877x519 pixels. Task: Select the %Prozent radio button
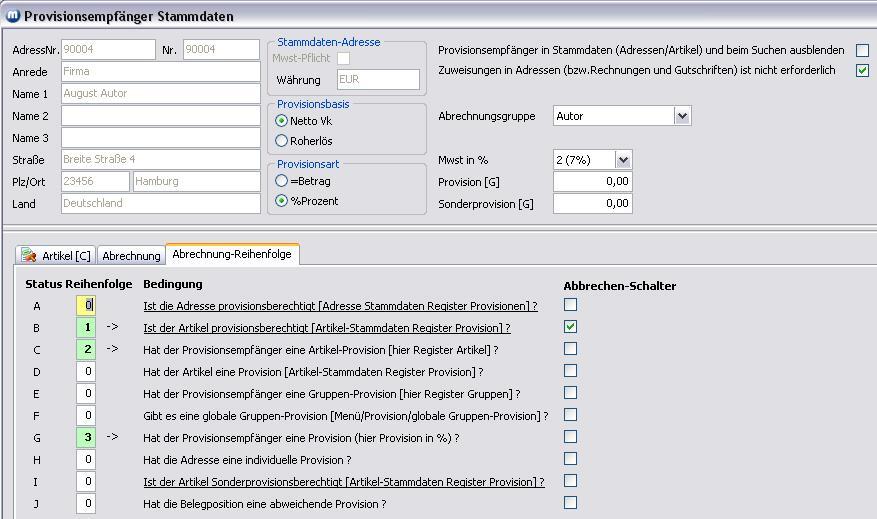(282, 201)
